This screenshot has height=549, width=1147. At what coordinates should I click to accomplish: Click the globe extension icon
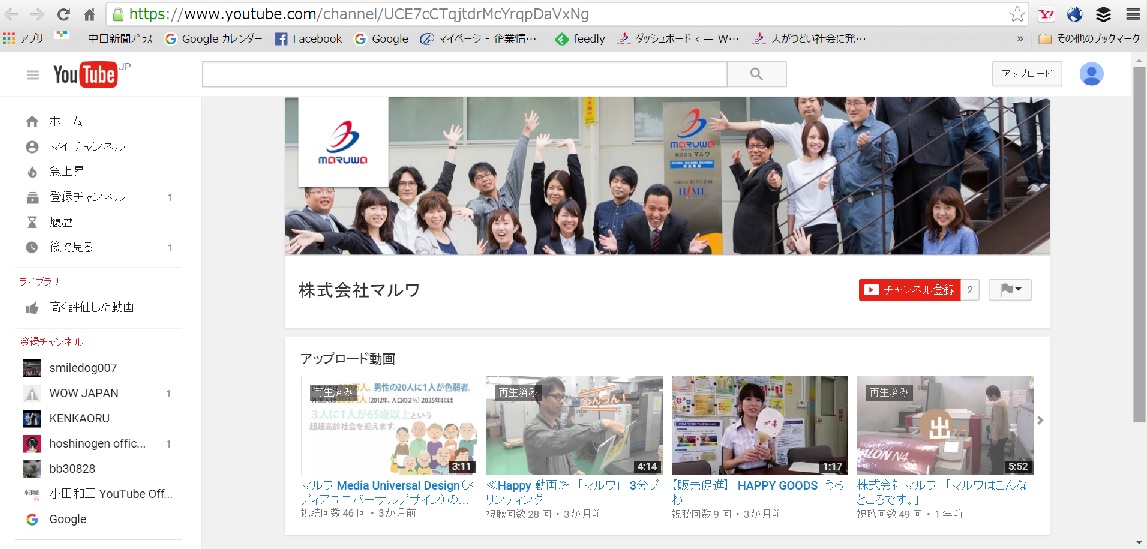point(1075,15)
